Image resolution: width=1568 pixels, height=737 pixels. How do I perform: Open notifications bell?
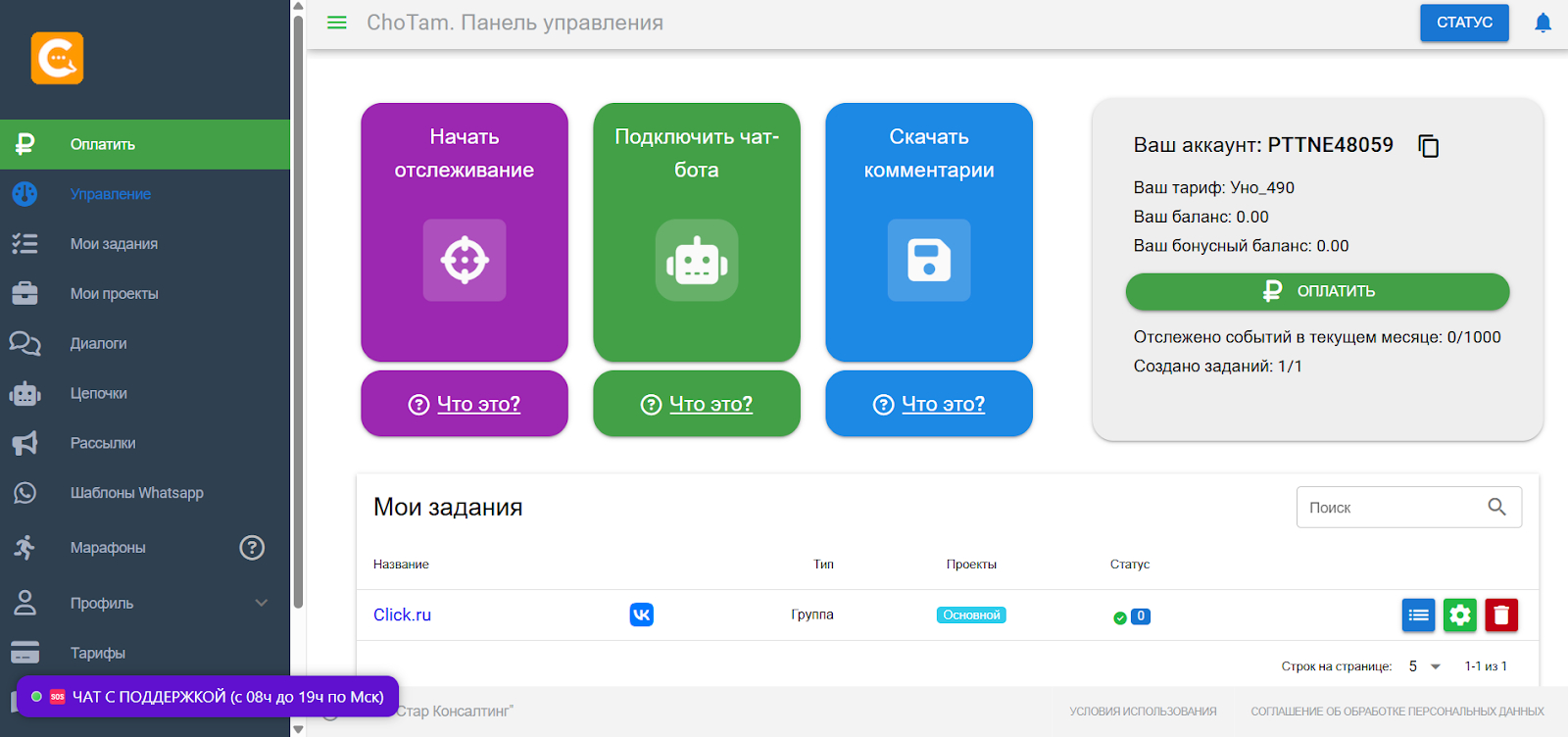coord(1543,23)
